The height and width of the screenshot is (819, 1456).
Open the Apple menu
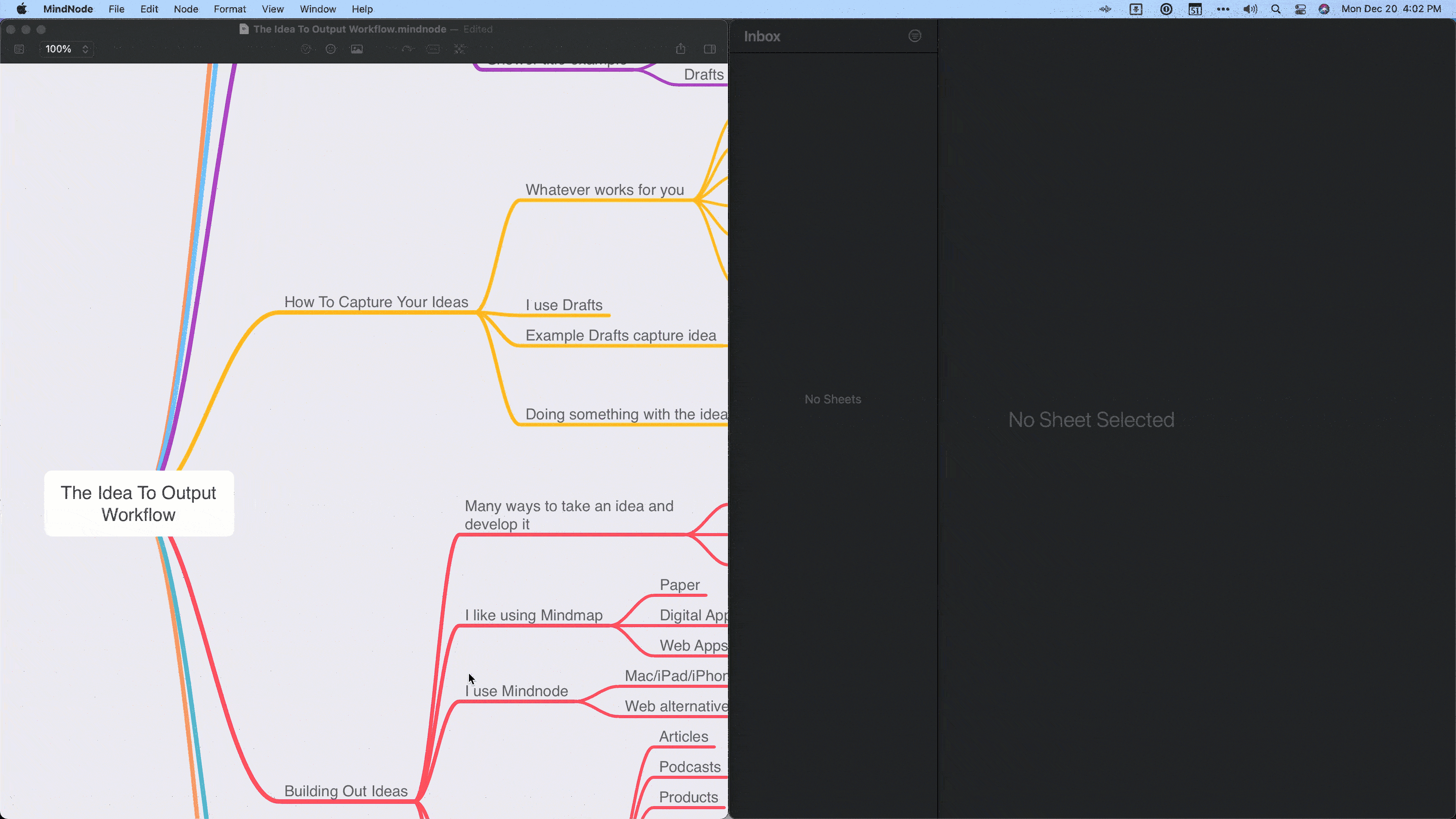pos(22,9)
